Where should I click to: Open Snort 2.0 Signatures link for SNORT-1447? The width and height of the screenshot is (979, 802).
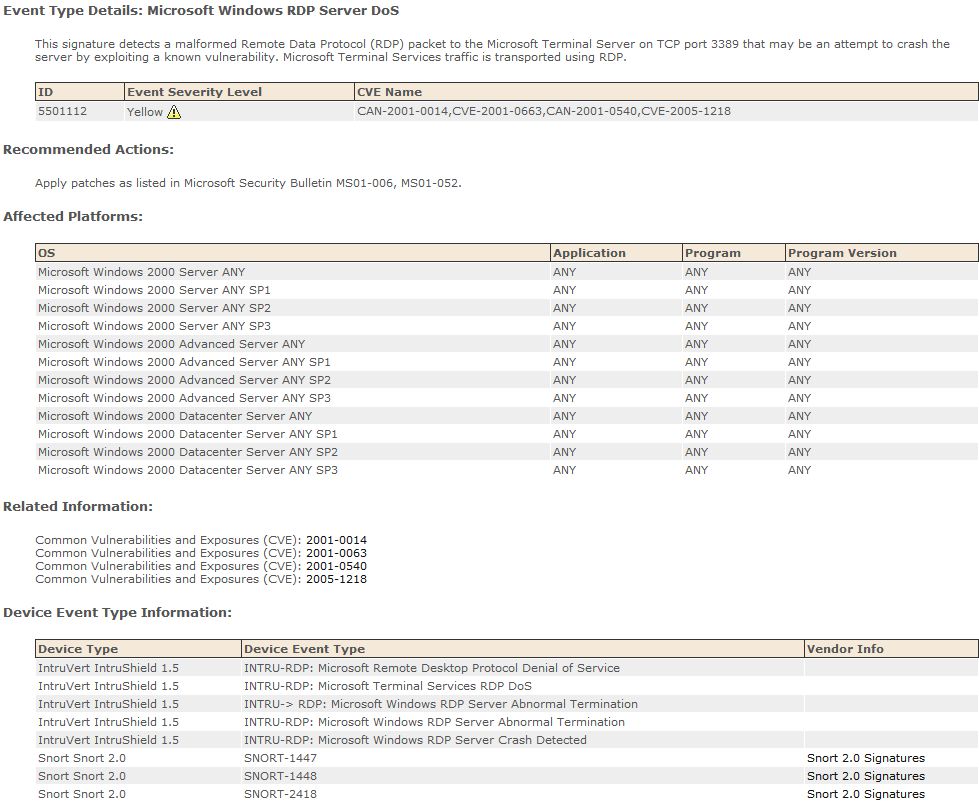(x=865, y=758)
